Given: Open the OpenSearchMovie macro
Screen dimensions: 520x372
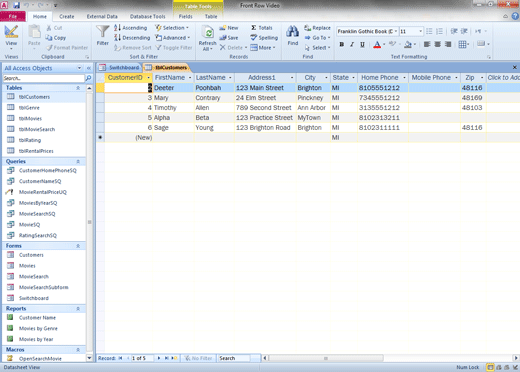Looking at the screenshot, I should pos(40,359).
